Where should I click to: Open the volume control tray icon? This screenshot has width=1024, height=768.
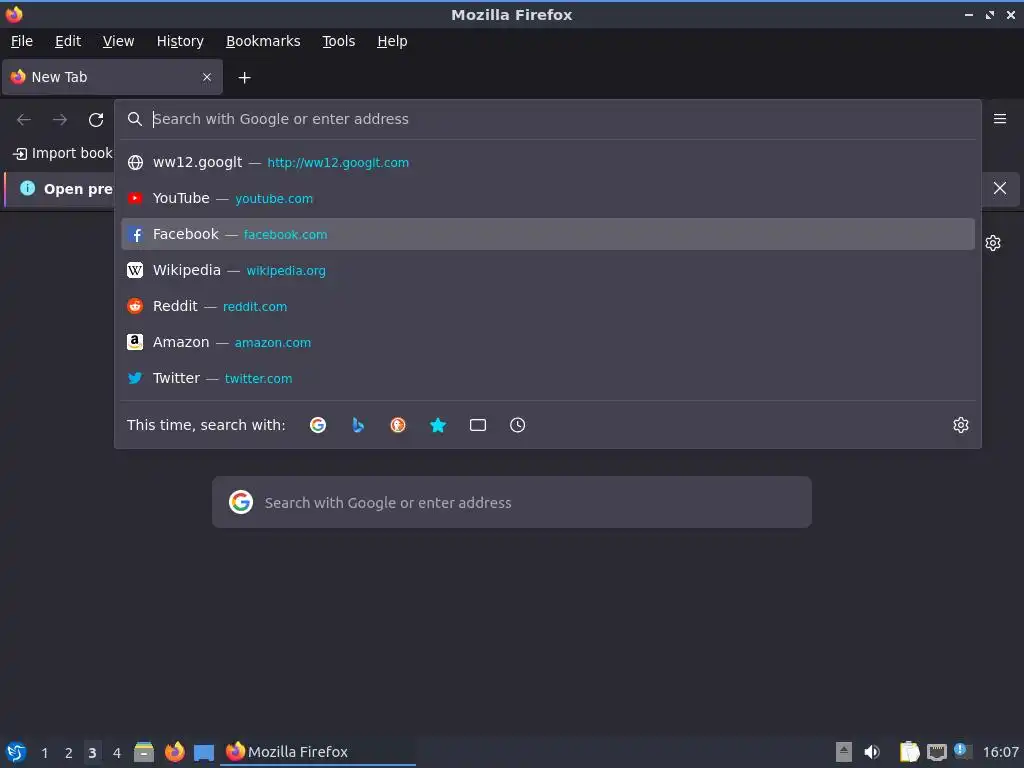(x=872, y=752)
